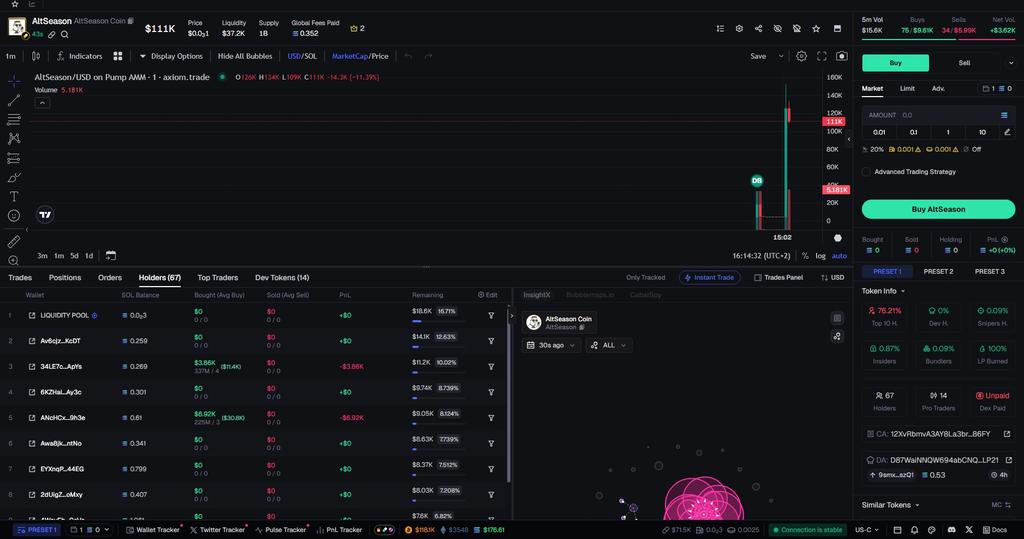The width and height of the screenshot is (1024, 539).
Task: Select the brush drawing tool
Action: tap(14, 177)
